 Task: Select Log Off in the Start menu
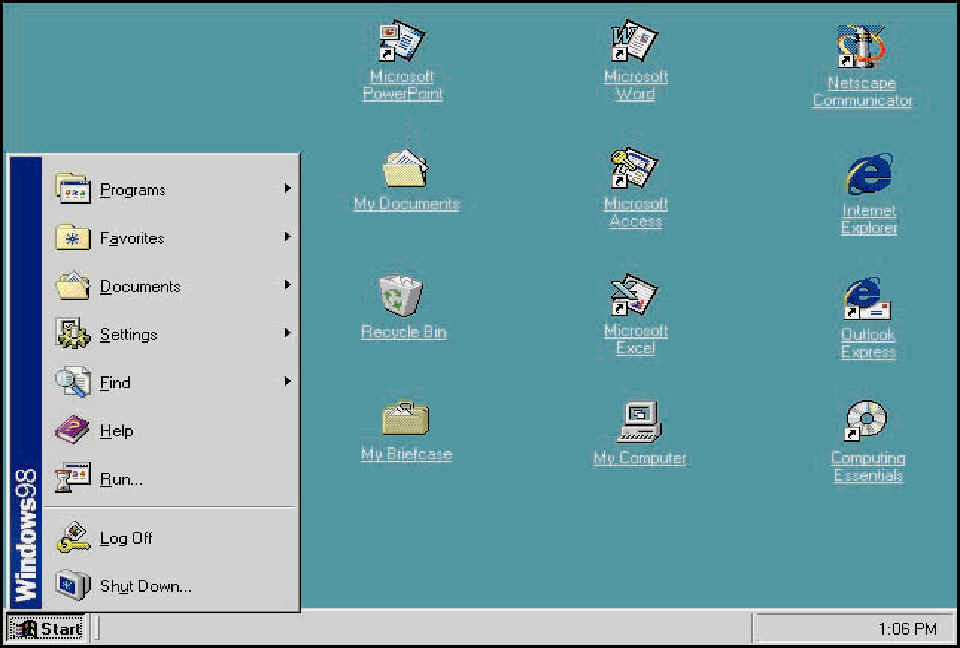[x=171, y=538]
